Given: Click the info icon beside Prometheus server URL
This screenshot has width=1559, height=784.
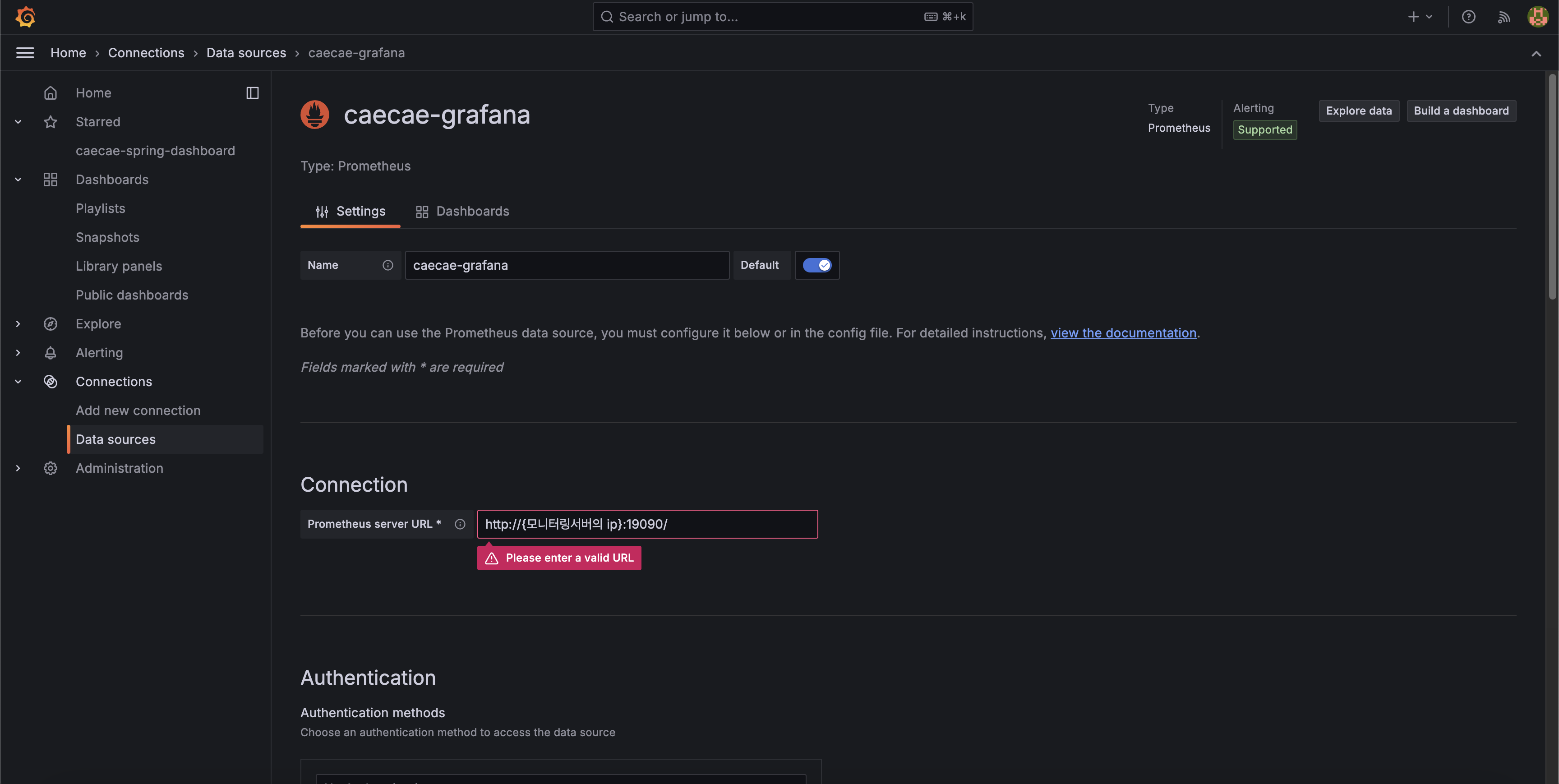Looking at the screenshot, I should tap(460, 524).
